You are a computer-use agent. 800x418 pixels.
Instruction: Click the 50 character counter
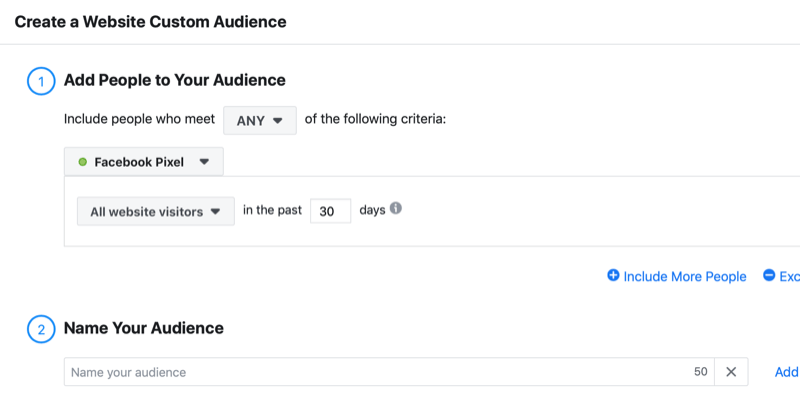click(x=700, y=372)
